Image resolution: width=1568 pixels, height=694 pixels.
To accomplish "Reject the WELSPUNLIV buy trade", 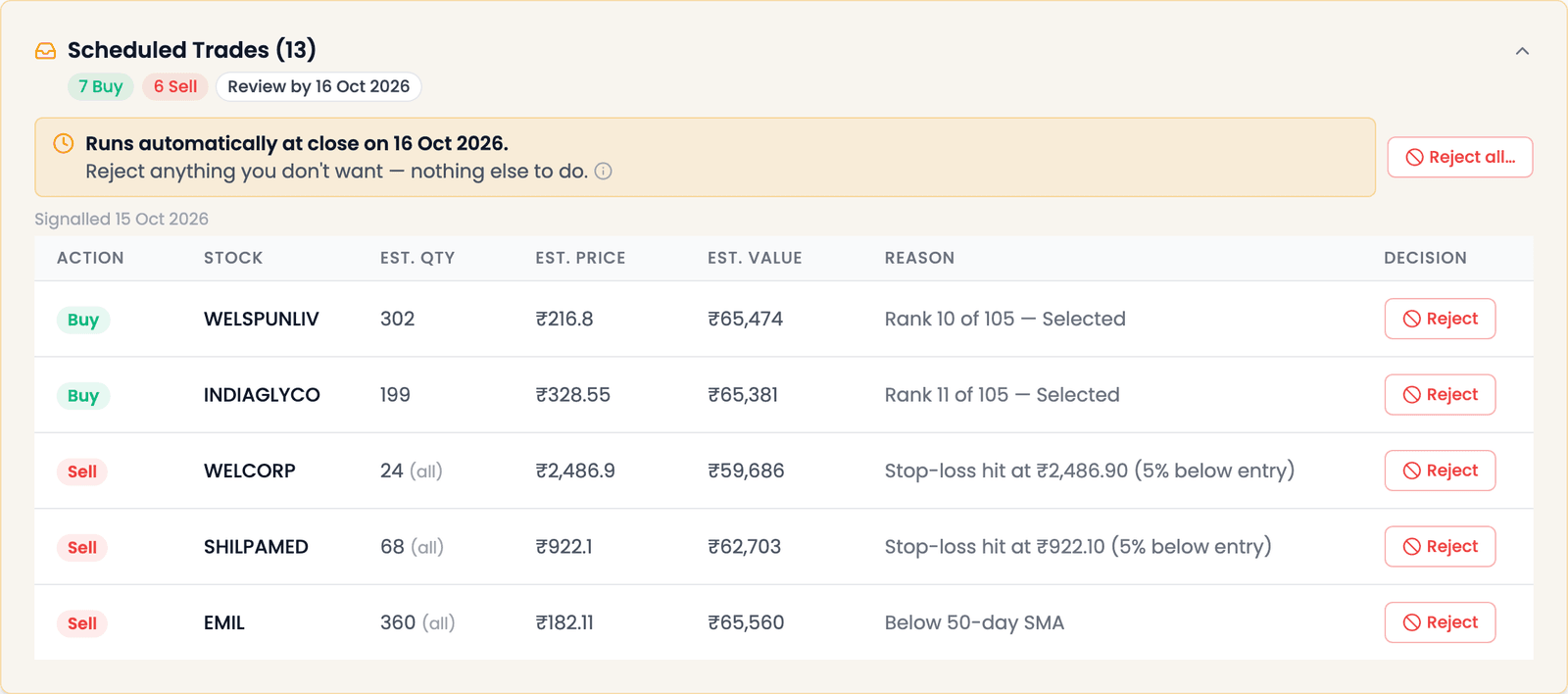I will pyautogui.click(x=1440, y=319).
